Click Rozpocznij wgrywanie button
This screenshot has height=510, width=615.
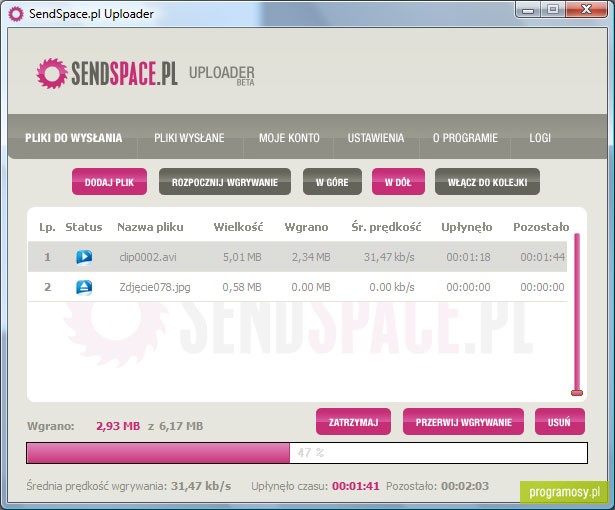pos(225,182)
